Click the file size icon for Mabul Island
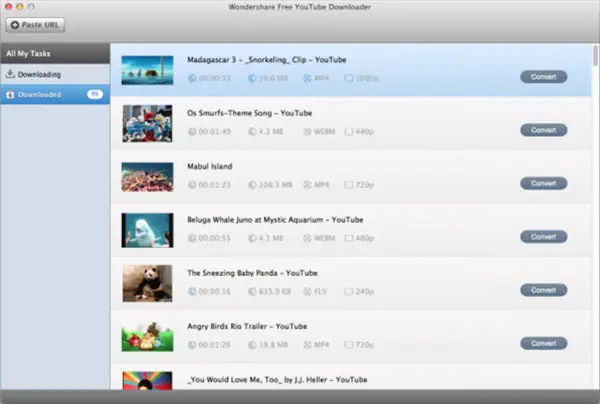This screenshot has height=404, width=600. click(252, 185)
